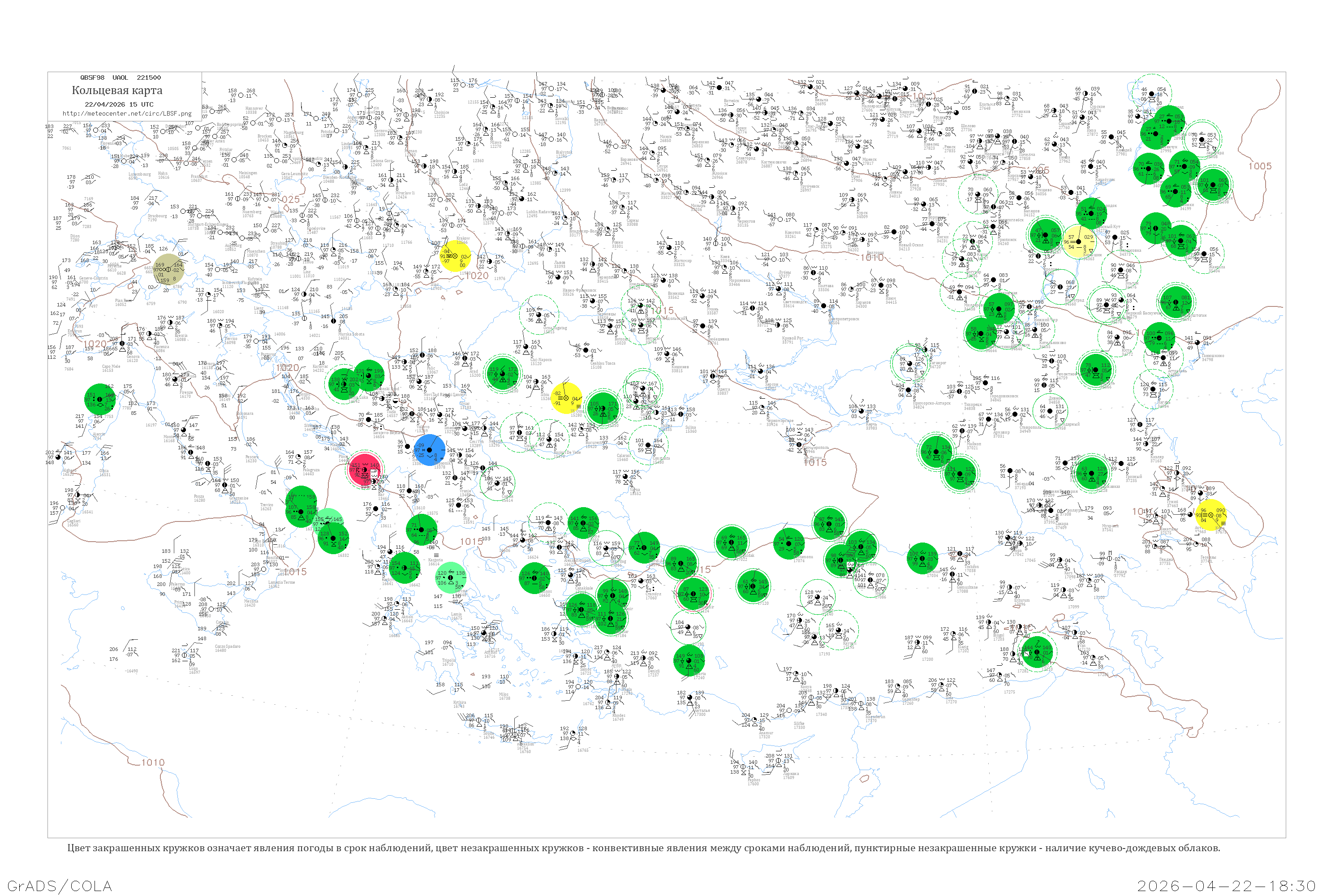Screen dimensions: 1344x896
Task: Click the 22/04/2026 15 UTC date text
Action: tap(119, 104)
